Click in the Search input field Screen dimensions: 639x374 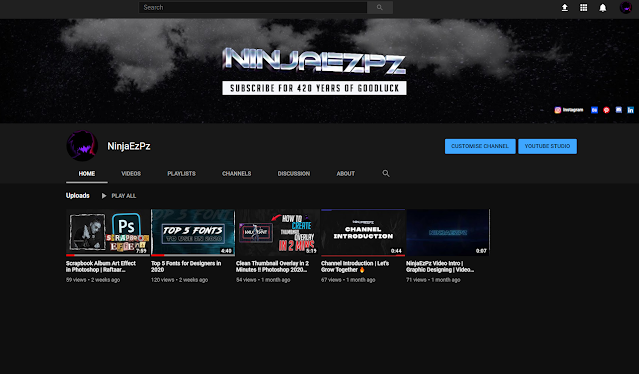click(253, 7)
